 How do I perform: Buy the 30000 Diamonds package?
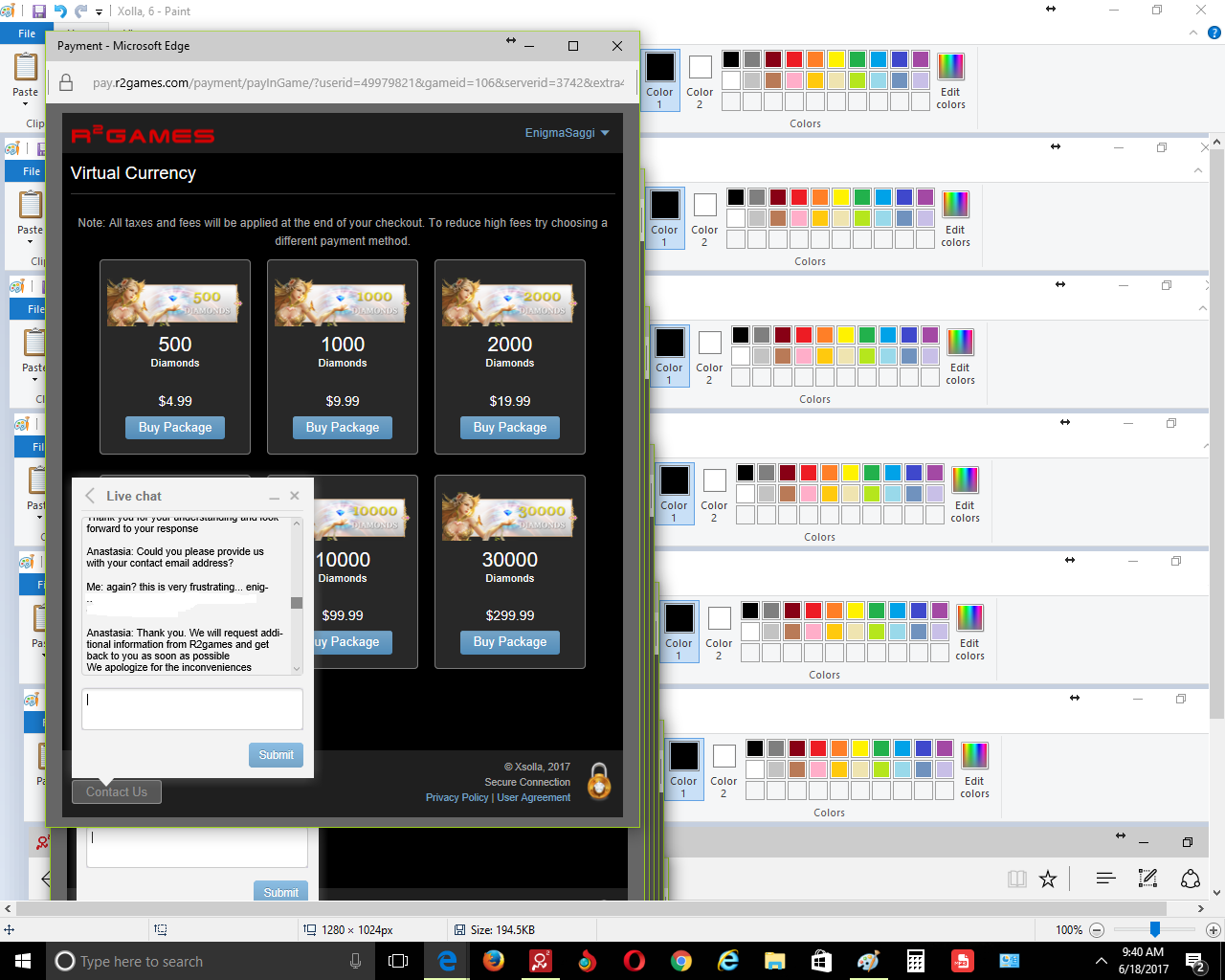click(510, 642)
